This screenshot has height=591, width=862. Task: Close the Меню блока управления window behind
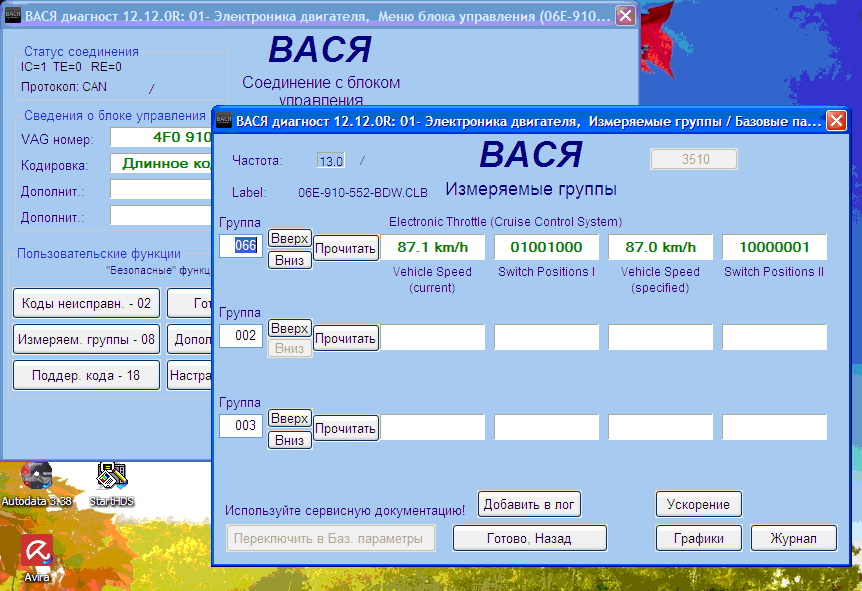point(625,16)
